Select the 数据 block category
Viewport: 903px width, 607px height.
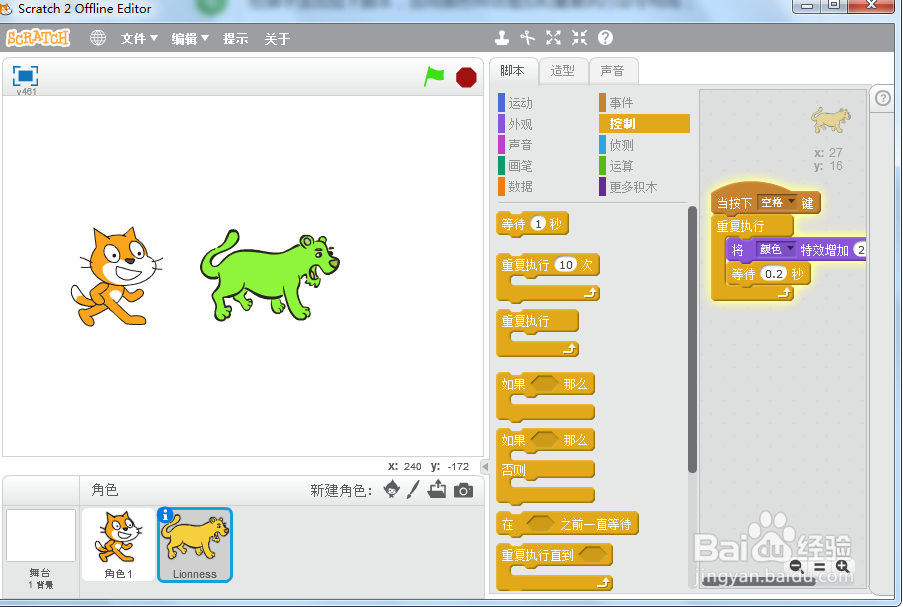click(x=520, y=187)
